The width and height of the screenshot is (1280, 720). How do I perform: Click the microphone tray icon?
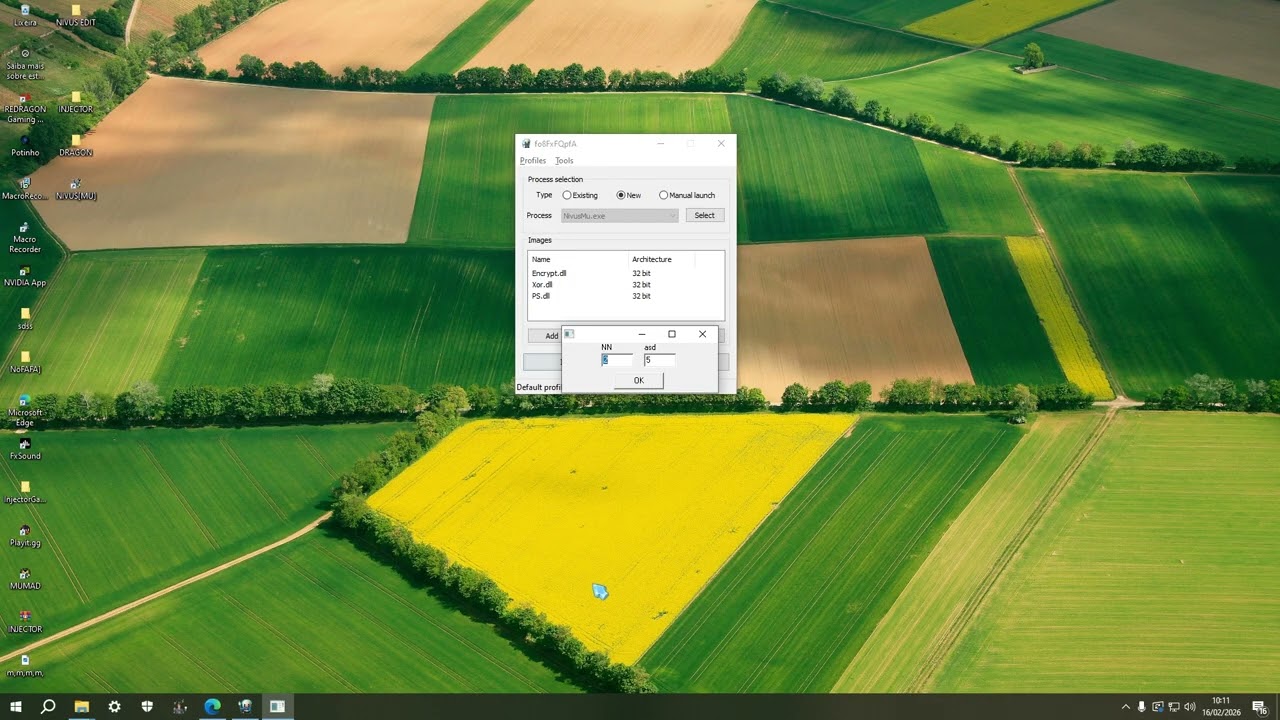[1142, 707]
